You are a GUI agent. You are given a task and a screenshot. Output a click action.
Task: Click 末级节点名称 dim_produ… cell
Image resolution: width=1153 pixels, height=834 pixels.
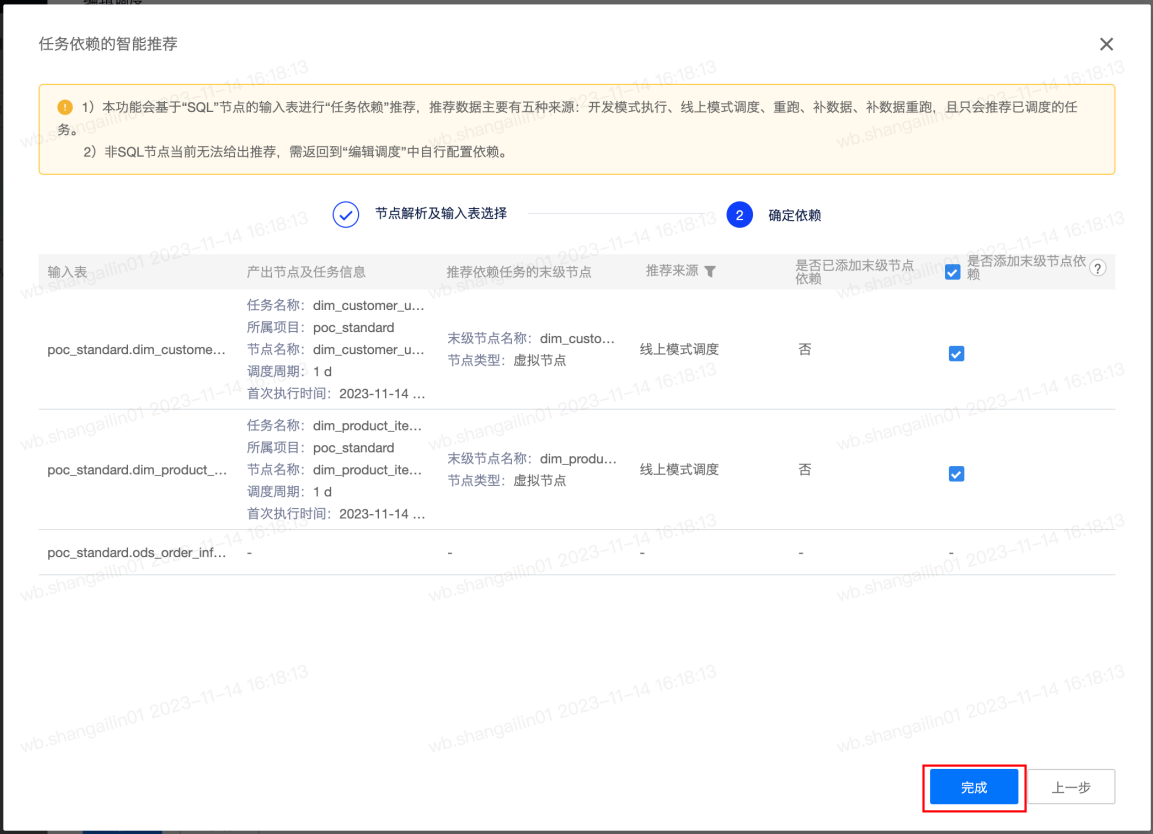point(532,458)
